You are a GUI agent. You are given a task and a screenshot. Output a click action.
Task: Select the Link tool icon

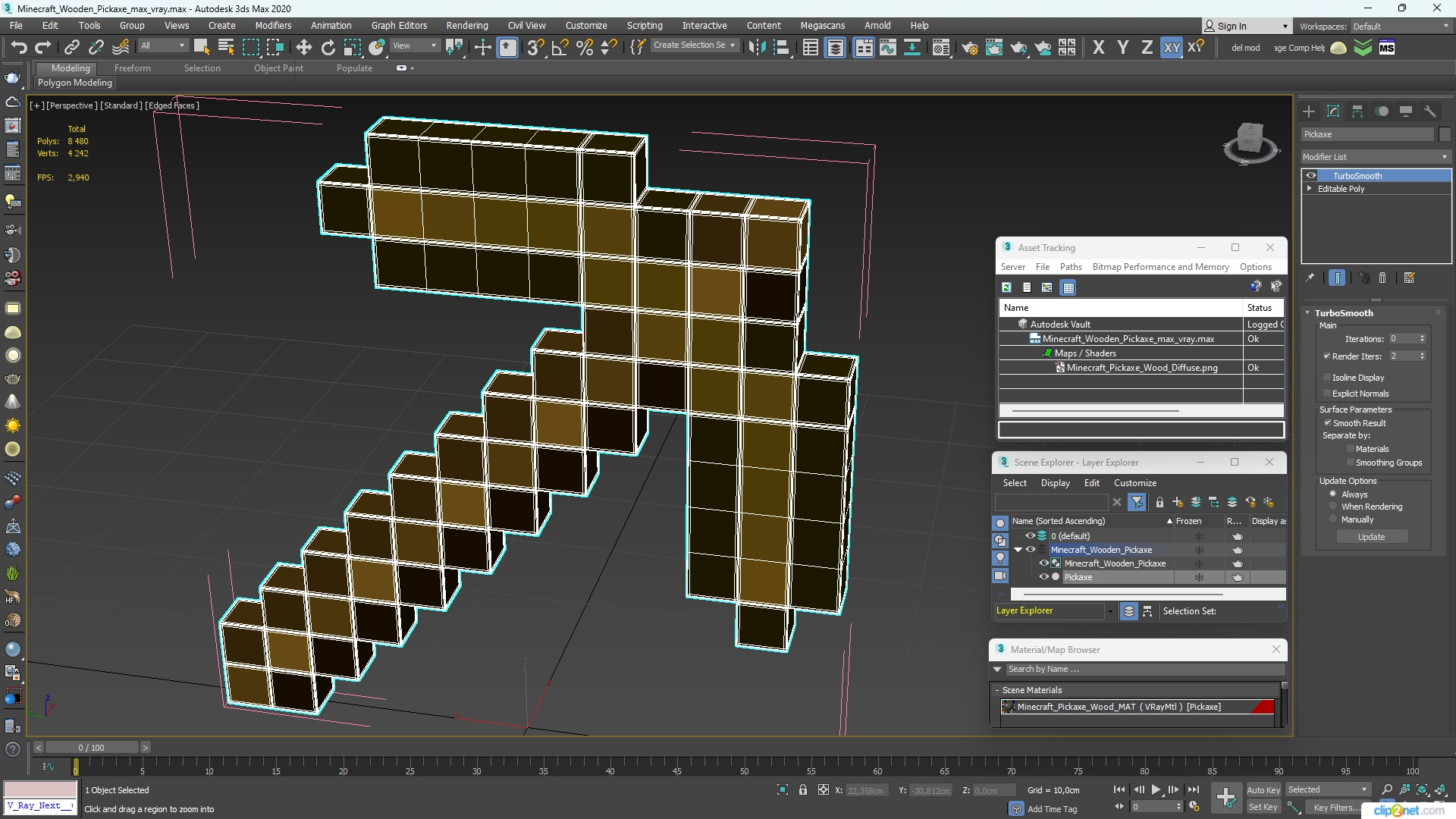click(x=71, y=48)
